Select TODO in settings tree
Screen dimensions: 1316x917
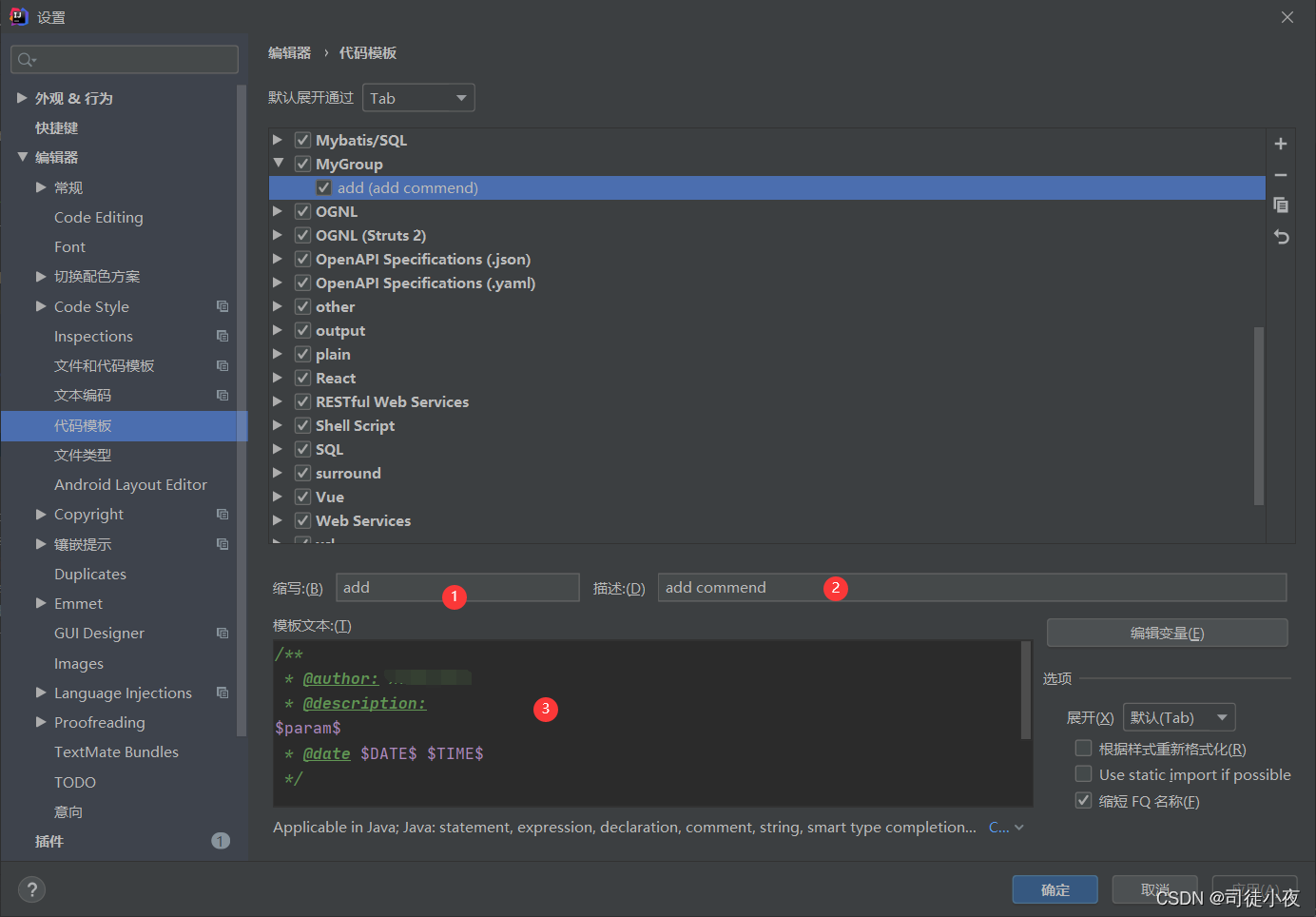pos(75,782)
